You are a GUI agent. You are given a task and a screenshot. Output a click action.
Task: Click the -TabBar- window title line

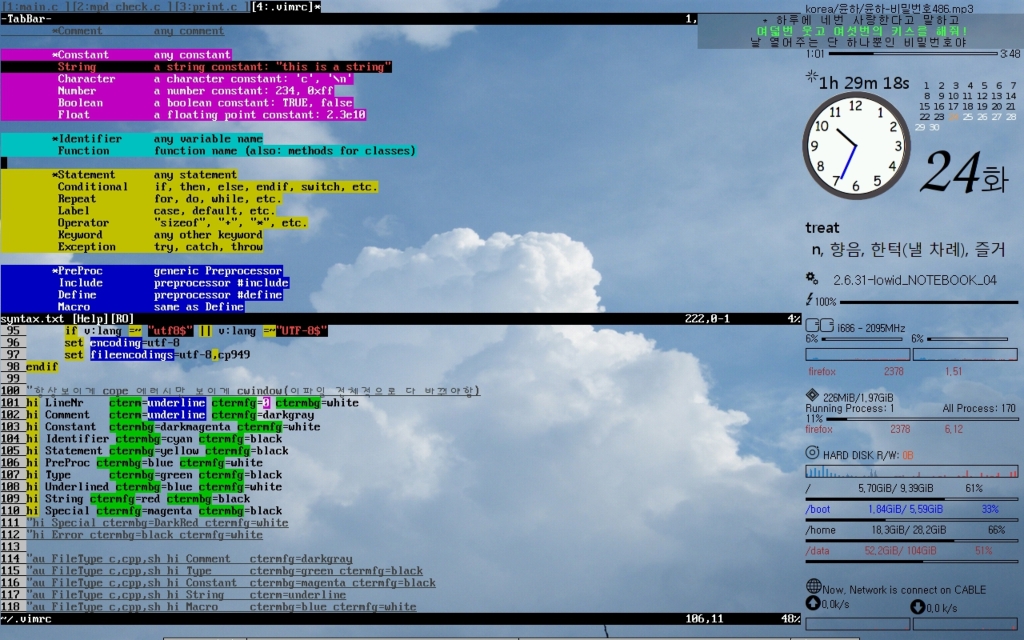[349, 19]
